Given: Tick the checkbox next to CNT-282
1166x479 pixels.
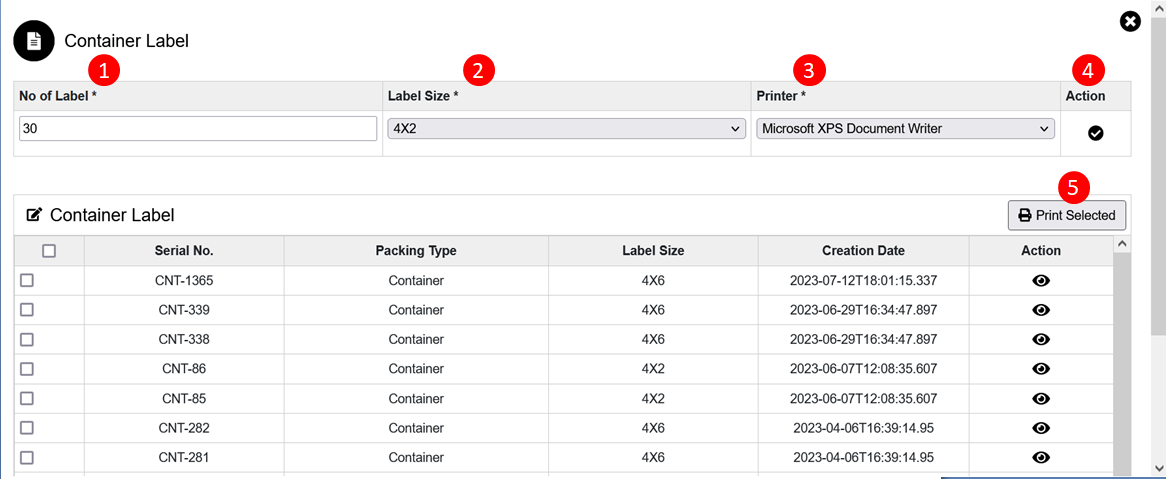Looking at the screenshot, I should (27, 428).
